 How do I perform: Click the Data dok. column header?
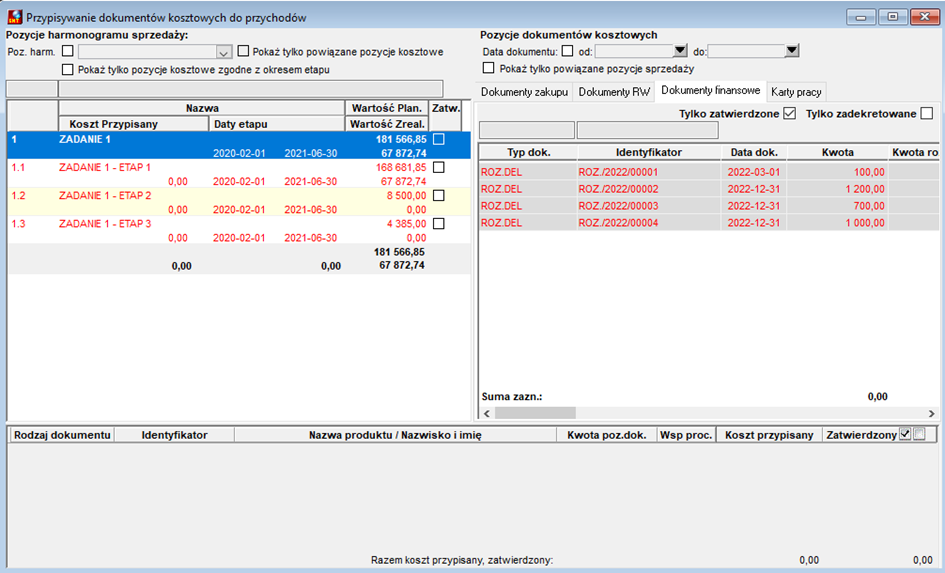pos(754,152)
